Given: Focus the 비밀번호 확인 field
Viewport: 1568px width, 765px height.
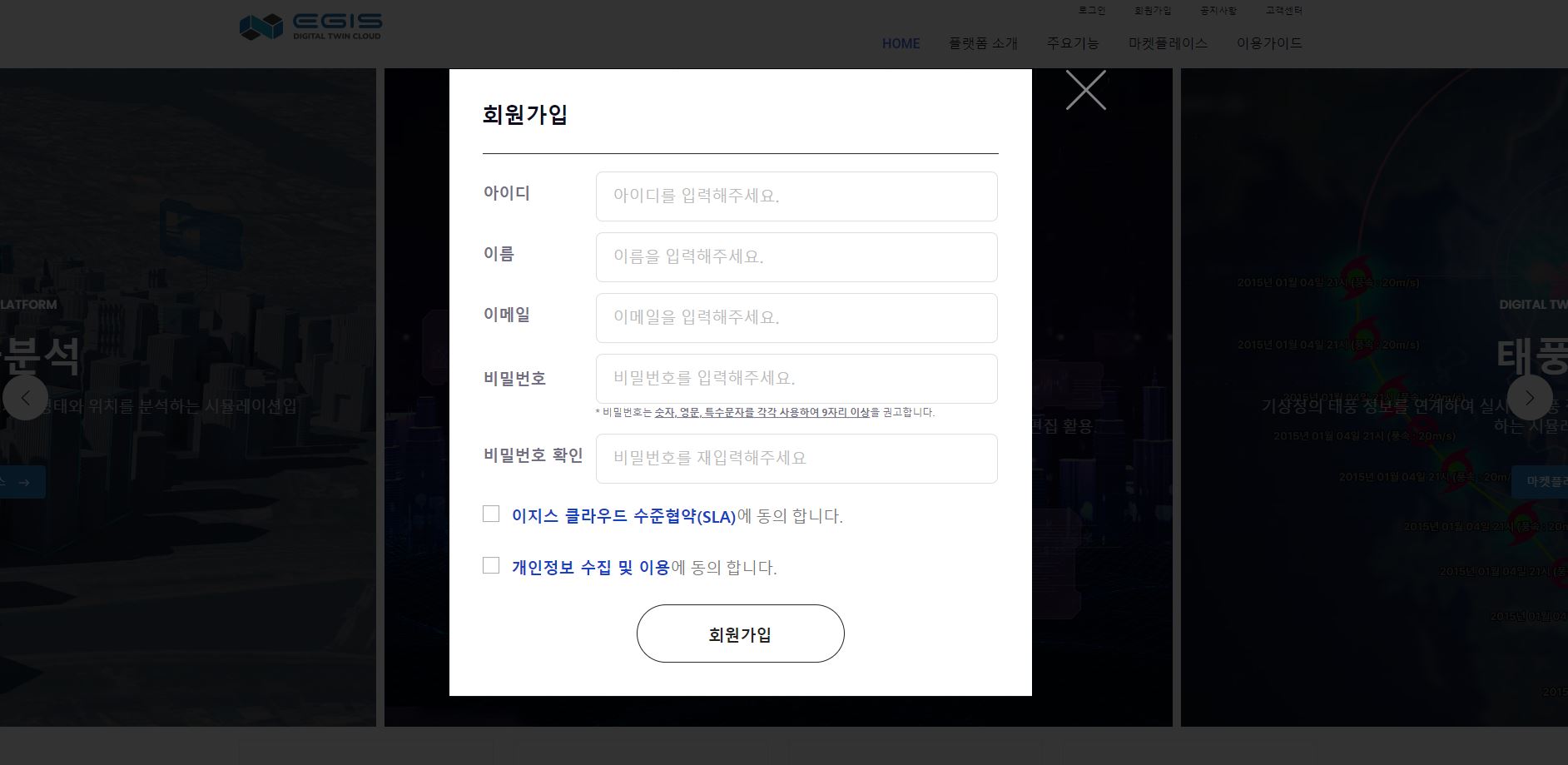Looking at the screenshot, I should [796, 459].
